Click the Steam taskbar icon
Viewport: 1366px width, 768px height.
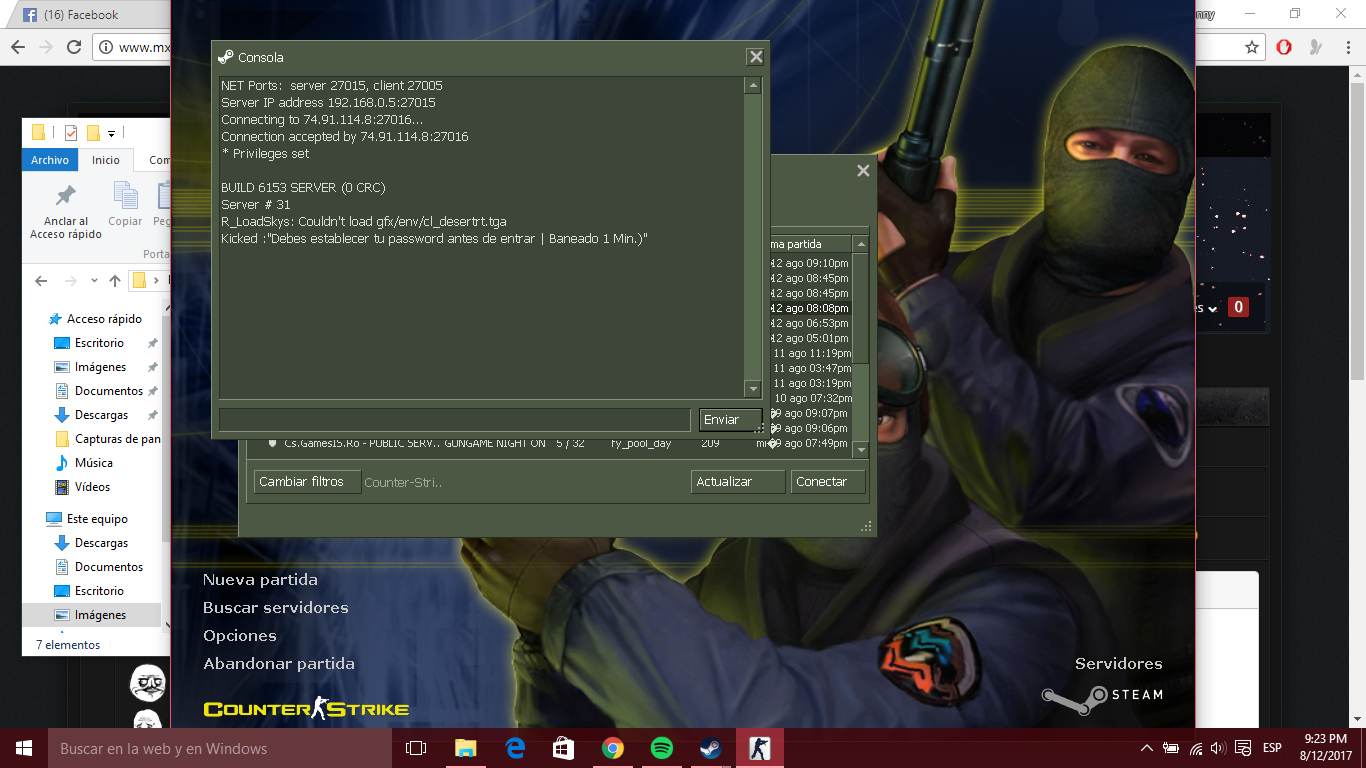click(711, 748)
